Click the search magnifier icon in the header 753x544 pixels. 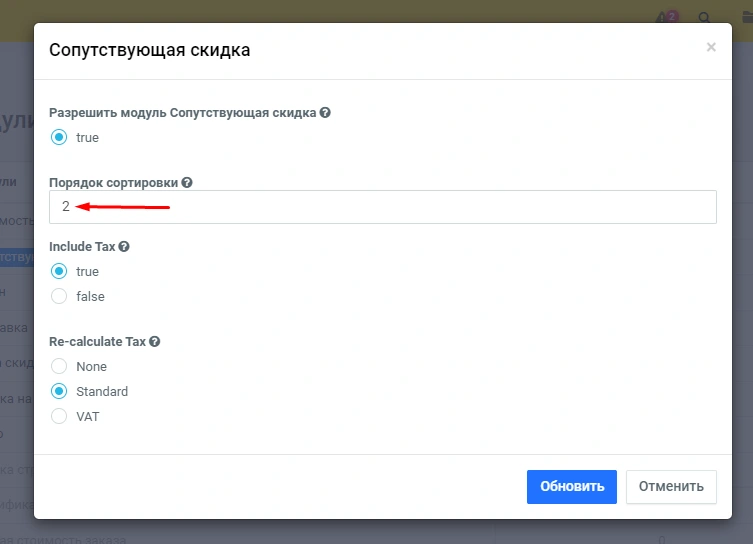(x=705, y=18)
